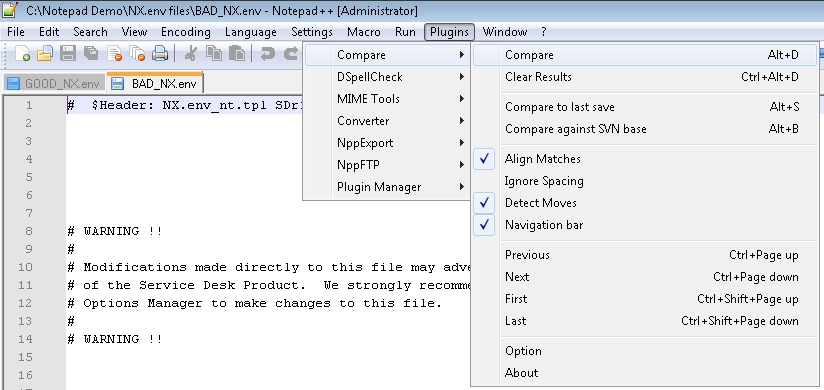This screenshot has width=824, height=390.
Task: Click the New file toolbar icon
Action: tap(22, 53)
